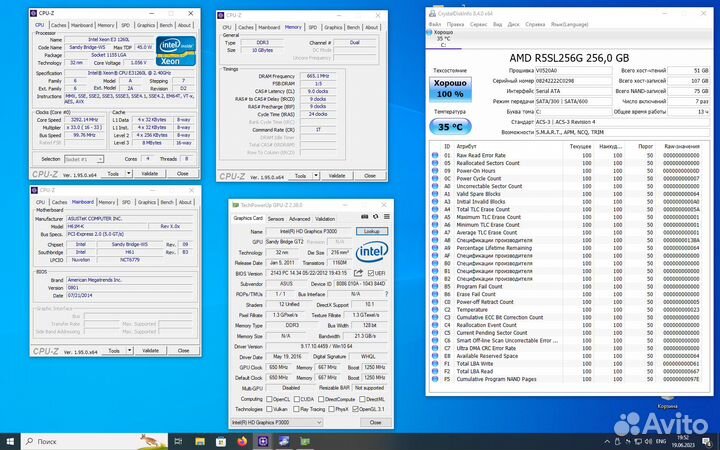The width and height of the screenshot is (720, 450).
Task: Click Validate in the CPU-Z Memory window
Action: pos(337,175)
